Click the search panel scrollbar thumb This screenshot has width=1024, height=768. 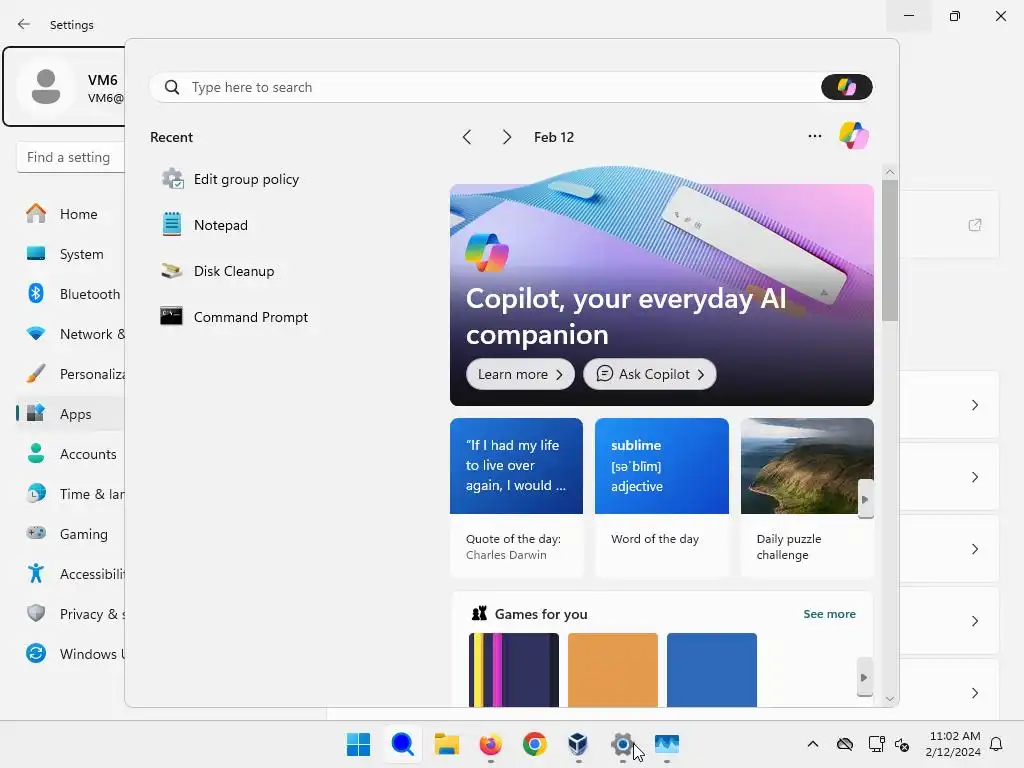889,249
